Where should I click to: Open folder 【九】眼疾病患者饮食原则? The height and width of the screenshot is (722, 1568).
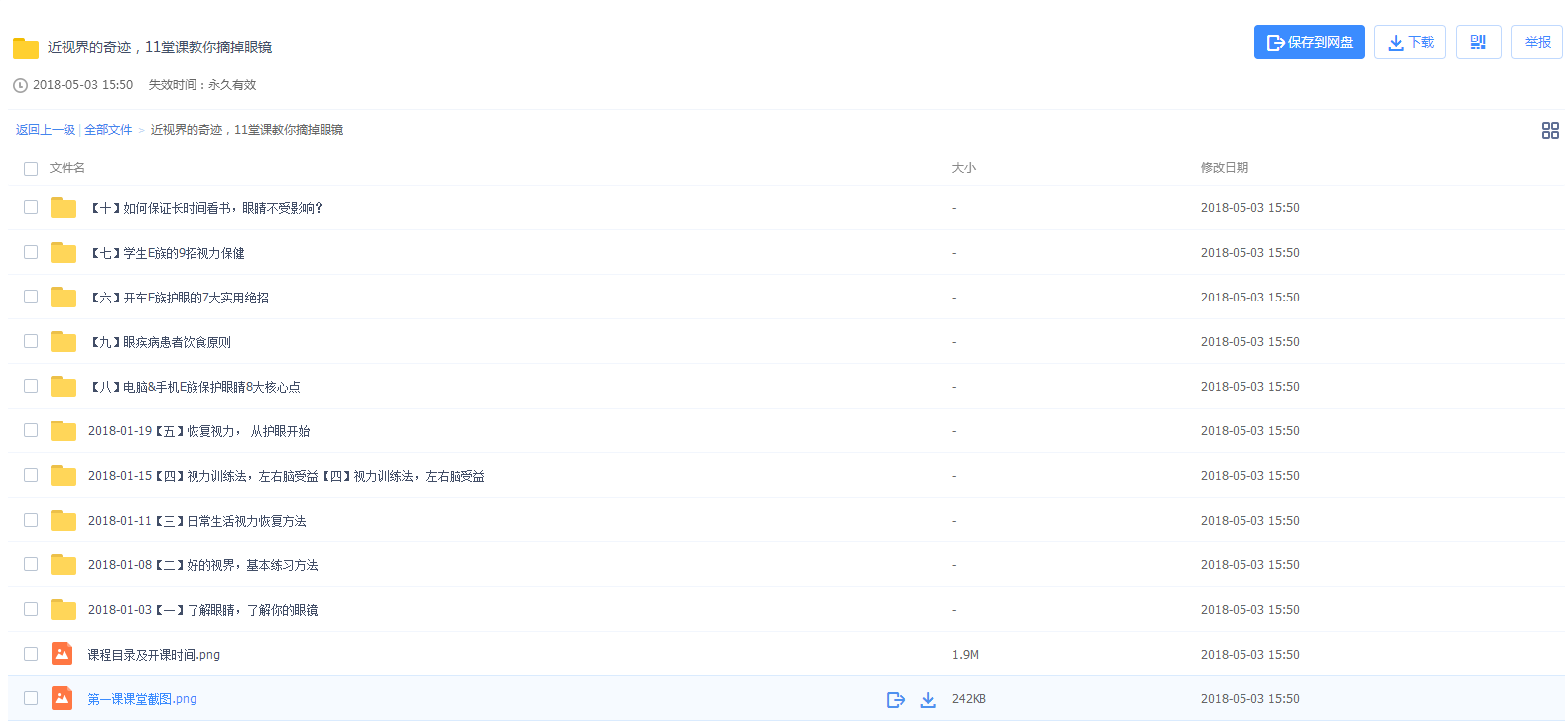coord(160,342)
